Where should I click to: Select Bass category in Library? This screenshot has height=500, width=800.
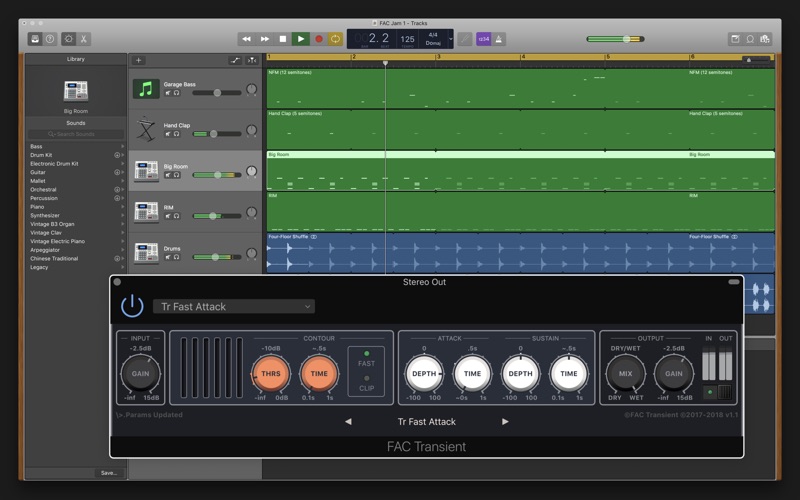click(36, 146)
